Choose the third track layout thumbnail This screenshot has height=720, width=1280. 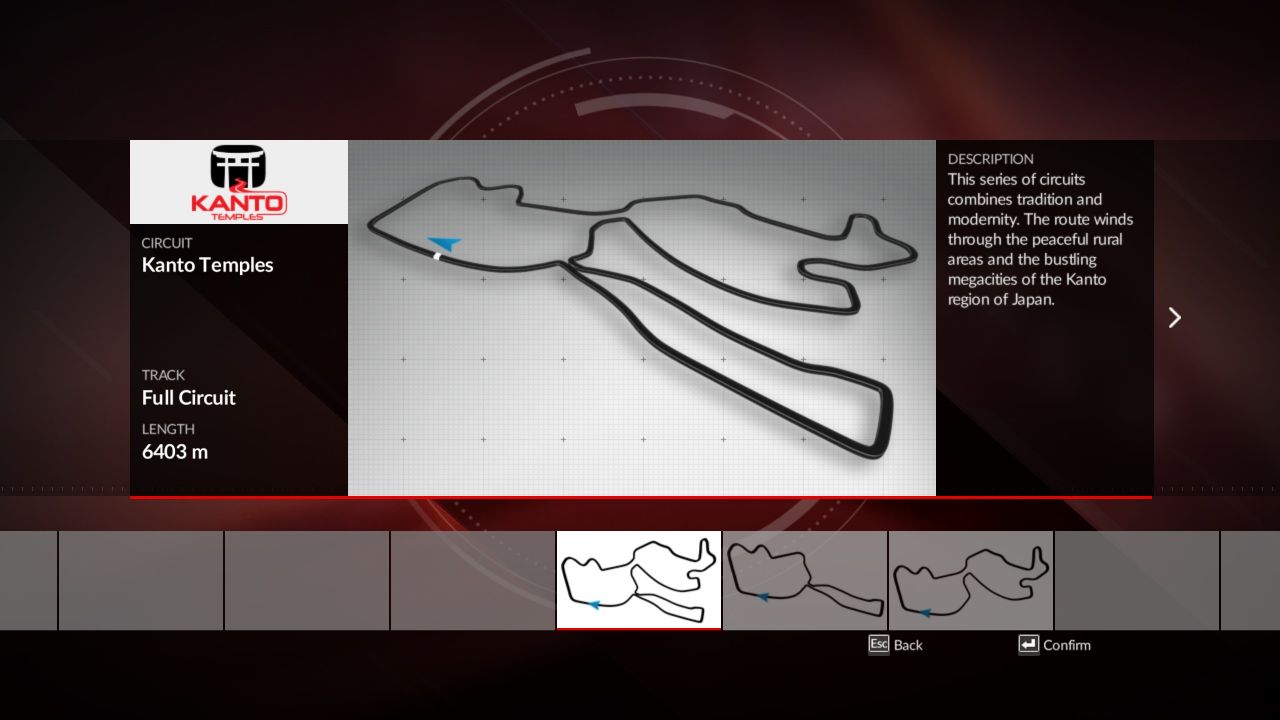971,580
